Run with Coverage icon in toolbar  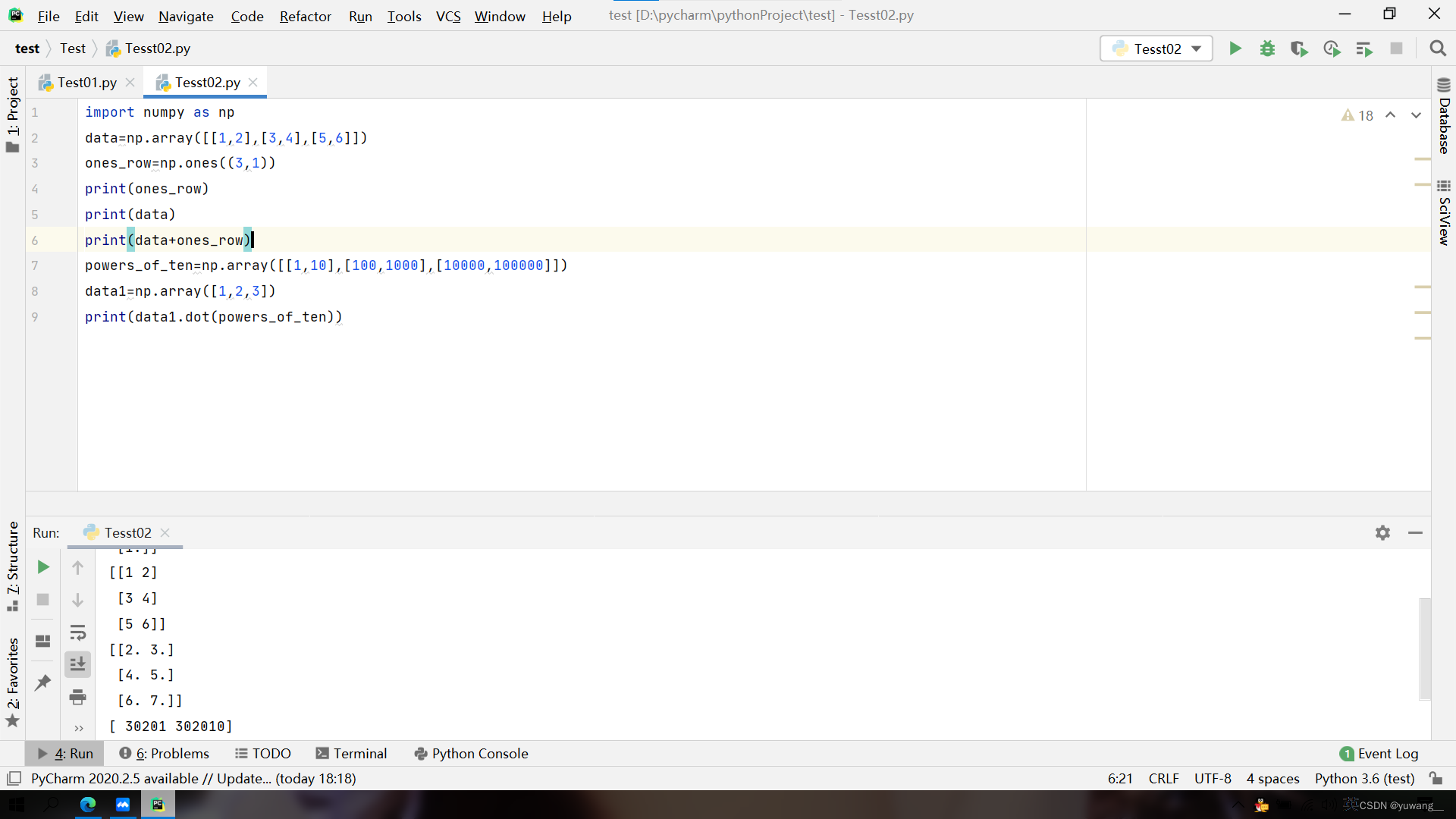click(x=1299, y=49)
